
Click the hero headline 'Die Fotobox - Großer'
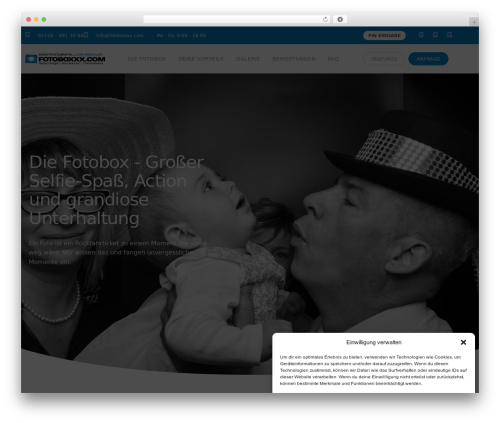click(116, 162)
